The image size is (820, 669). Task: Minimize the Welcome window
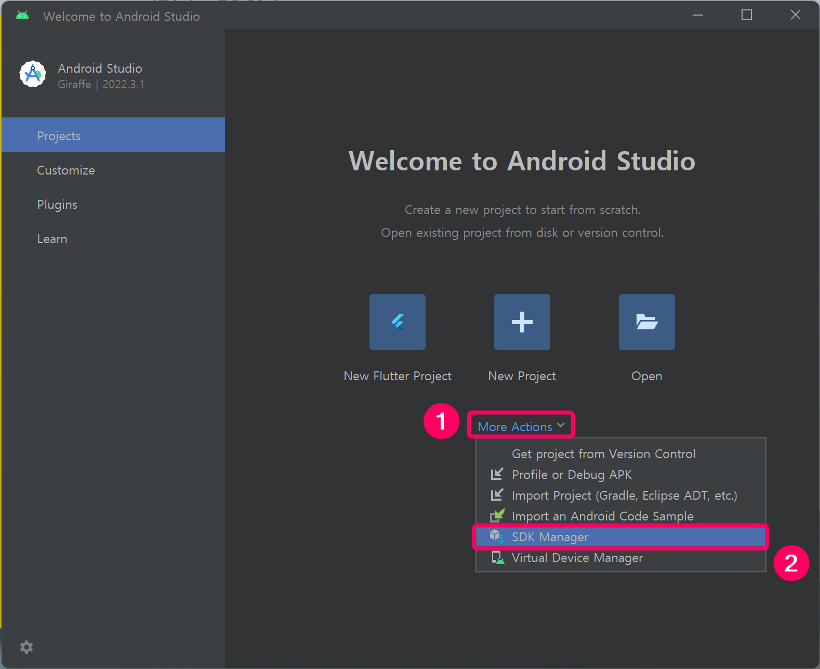tap(698, 15)
